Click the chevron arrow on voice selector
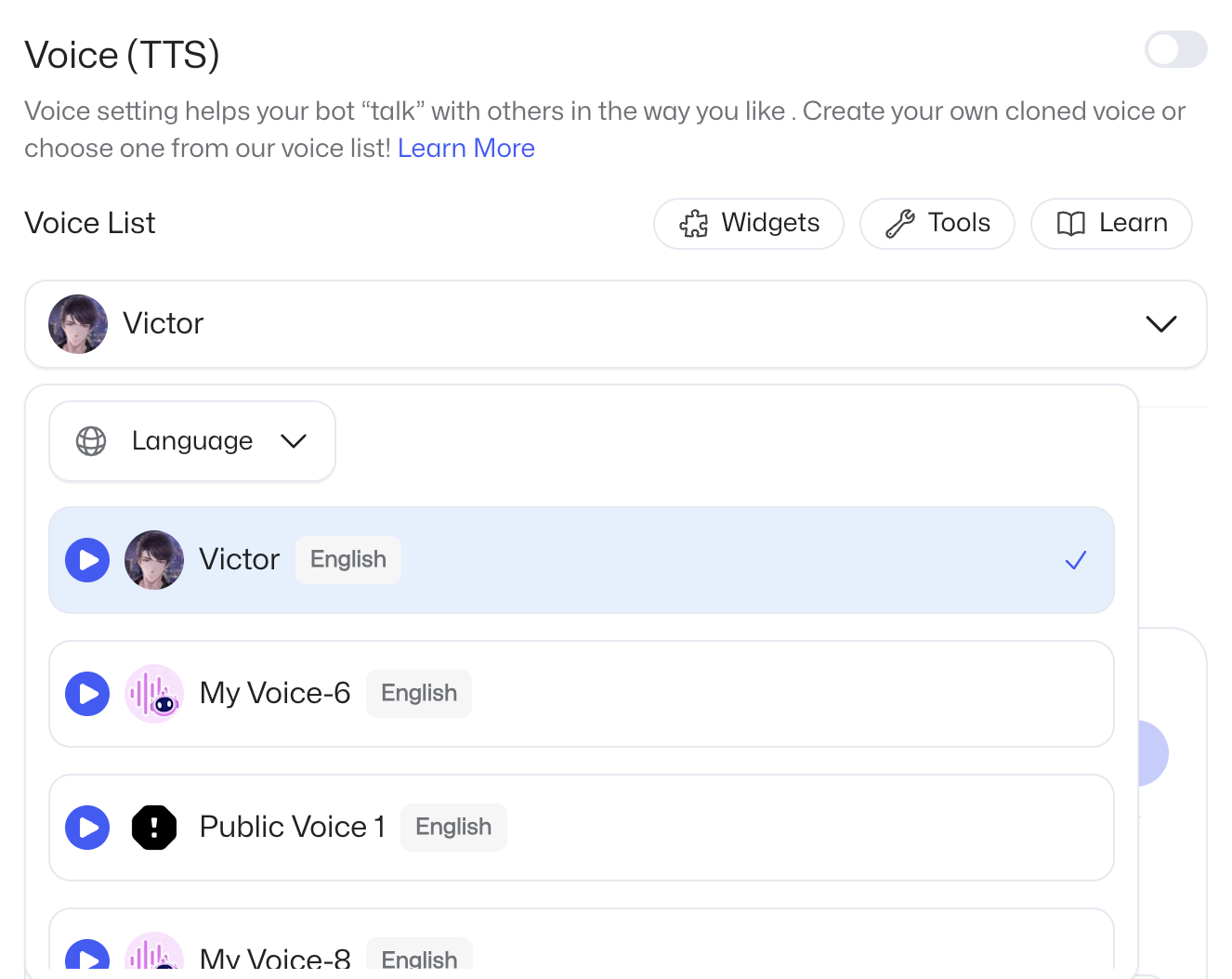 click(1161, 324)
